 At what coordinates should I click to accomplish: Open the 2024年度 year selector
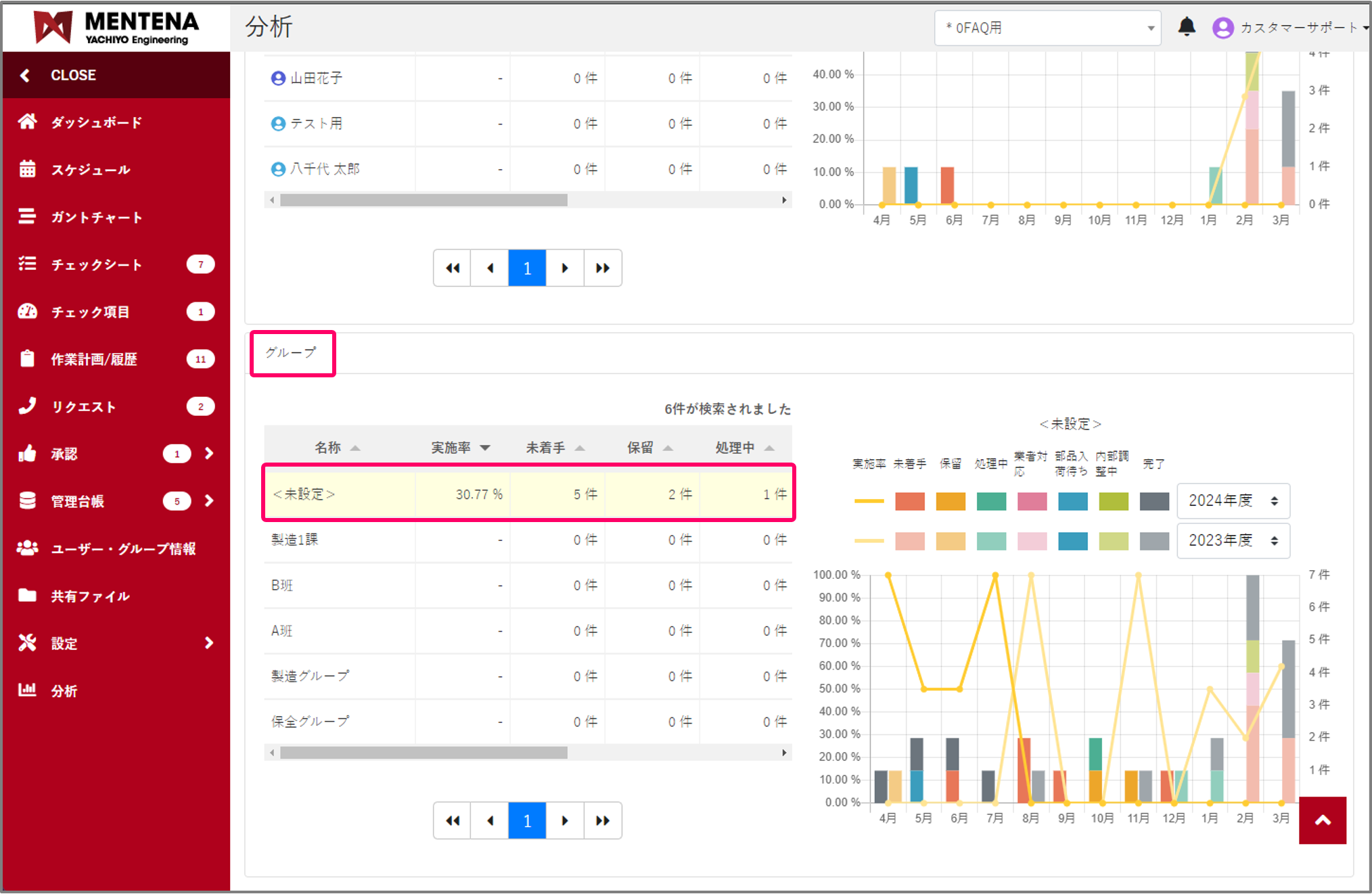pos(1233,501)
